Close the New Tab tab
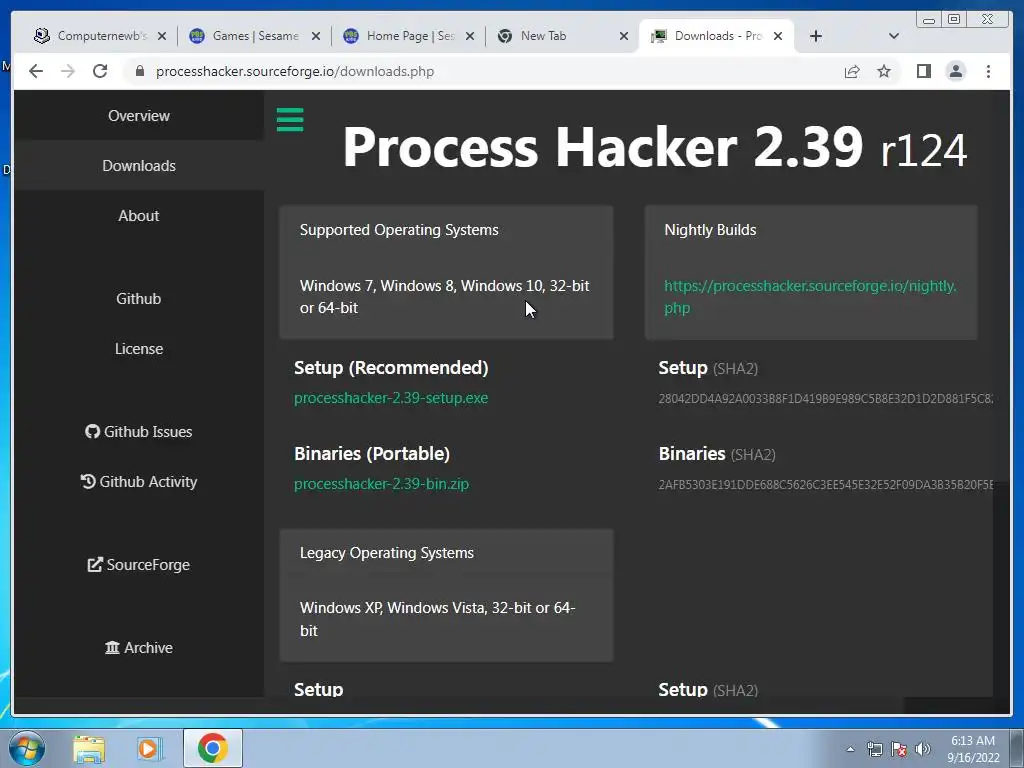The width and height of the screenshot is (1024, 768). click(x=624, y=36)
